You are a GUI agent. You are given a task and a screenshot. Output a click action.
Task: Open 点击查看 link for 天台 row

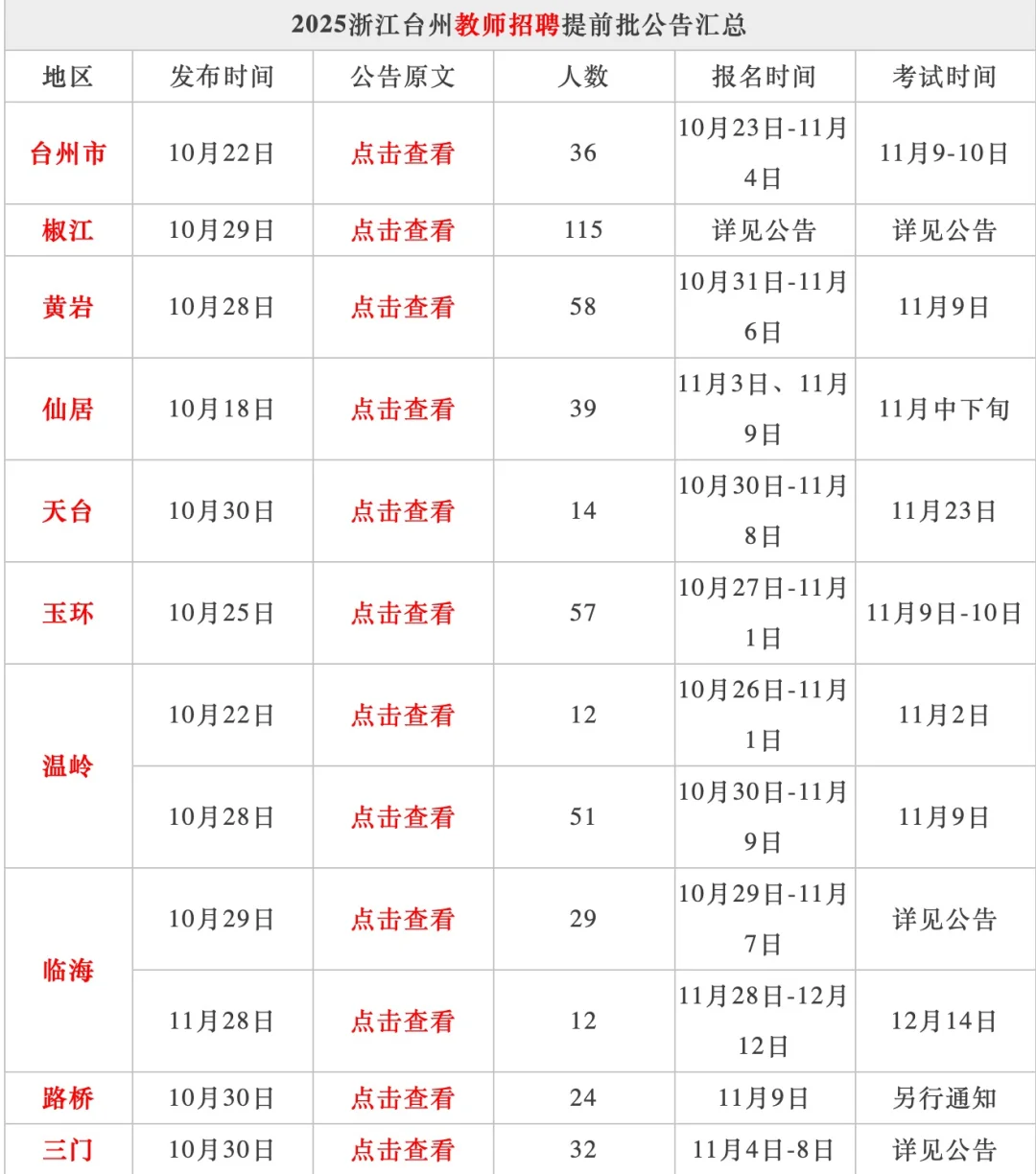403,511
